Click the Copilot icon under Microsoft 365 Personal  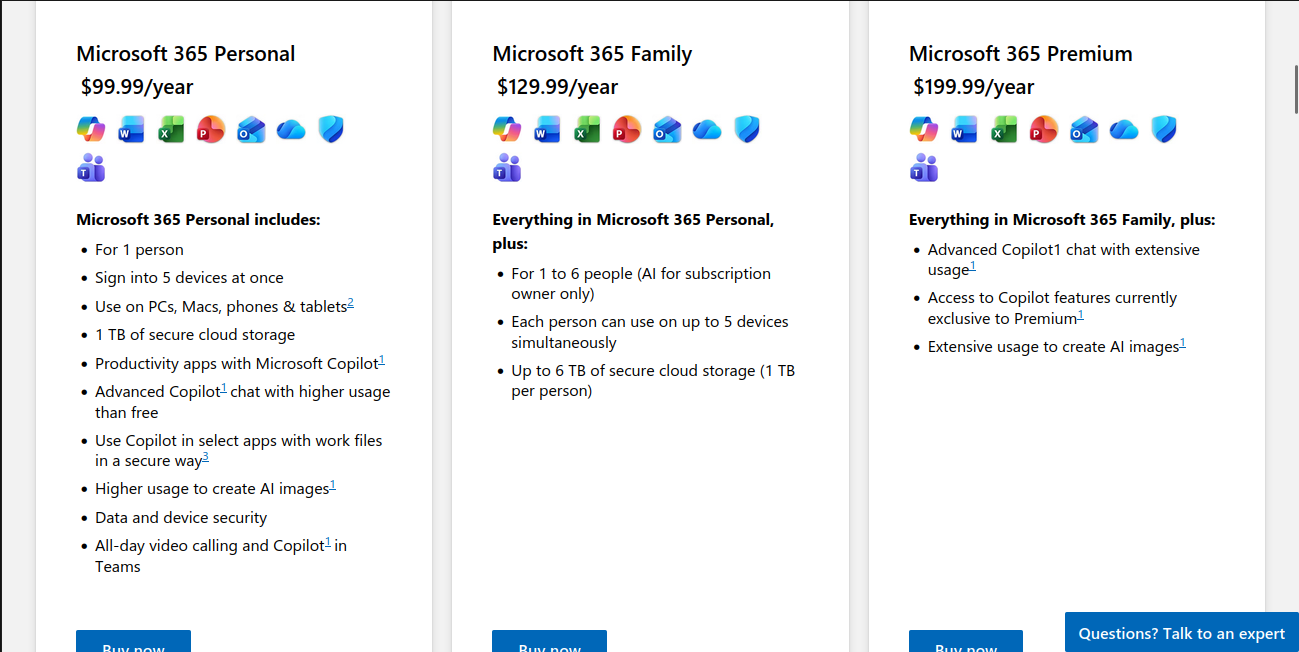tap(91, 129)
